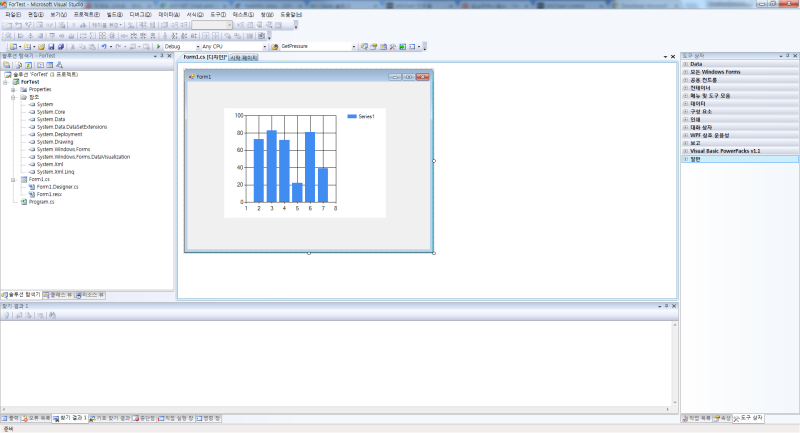Switch to the Output tab (출력)
Viewport: 800px width, 433px height.
click(x=10, y=418)
